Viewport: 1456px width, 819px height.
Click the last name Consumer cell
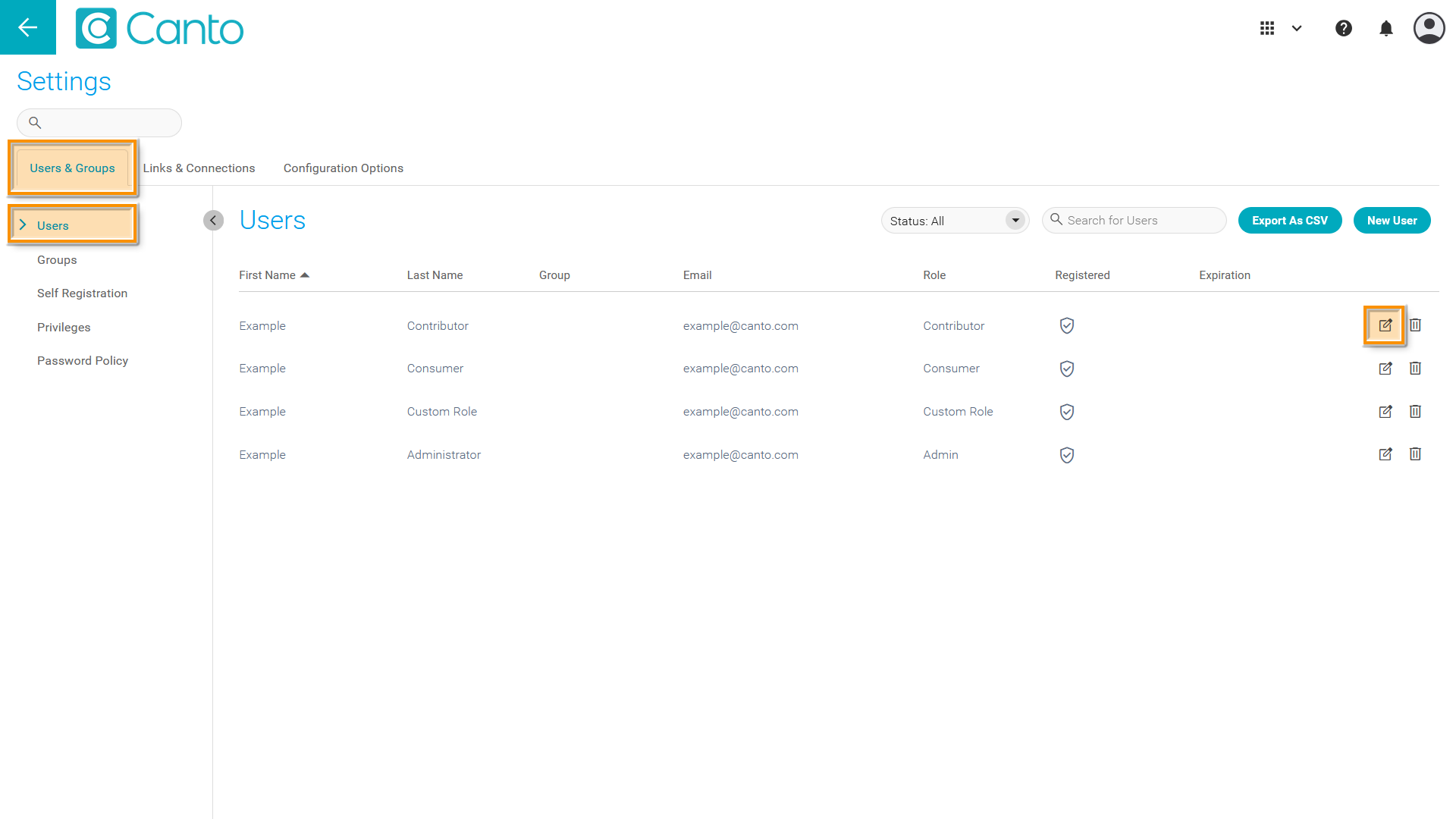435,369
